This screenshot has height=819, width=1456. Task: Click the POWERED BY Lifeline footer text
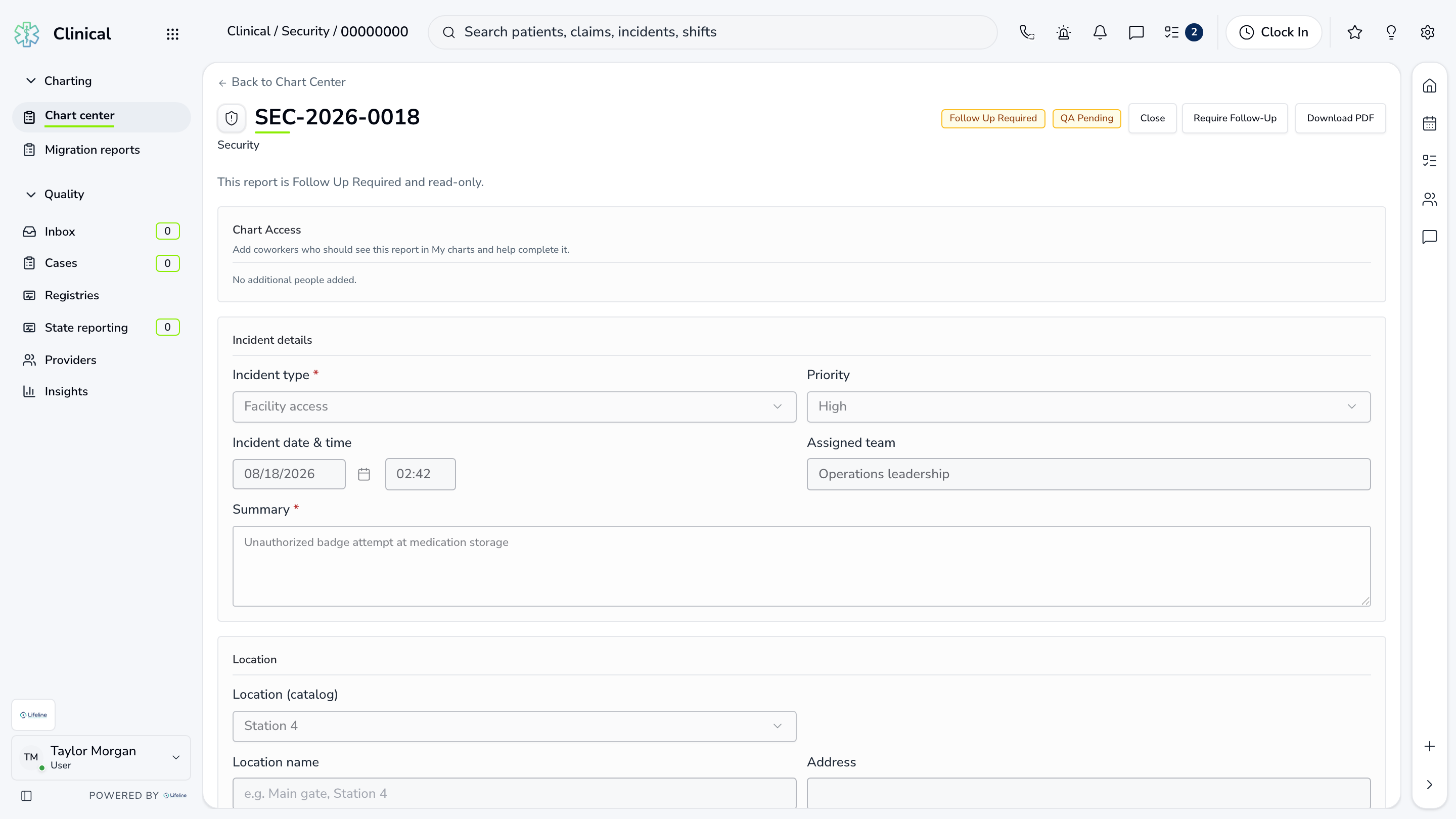tap(138, 795)
